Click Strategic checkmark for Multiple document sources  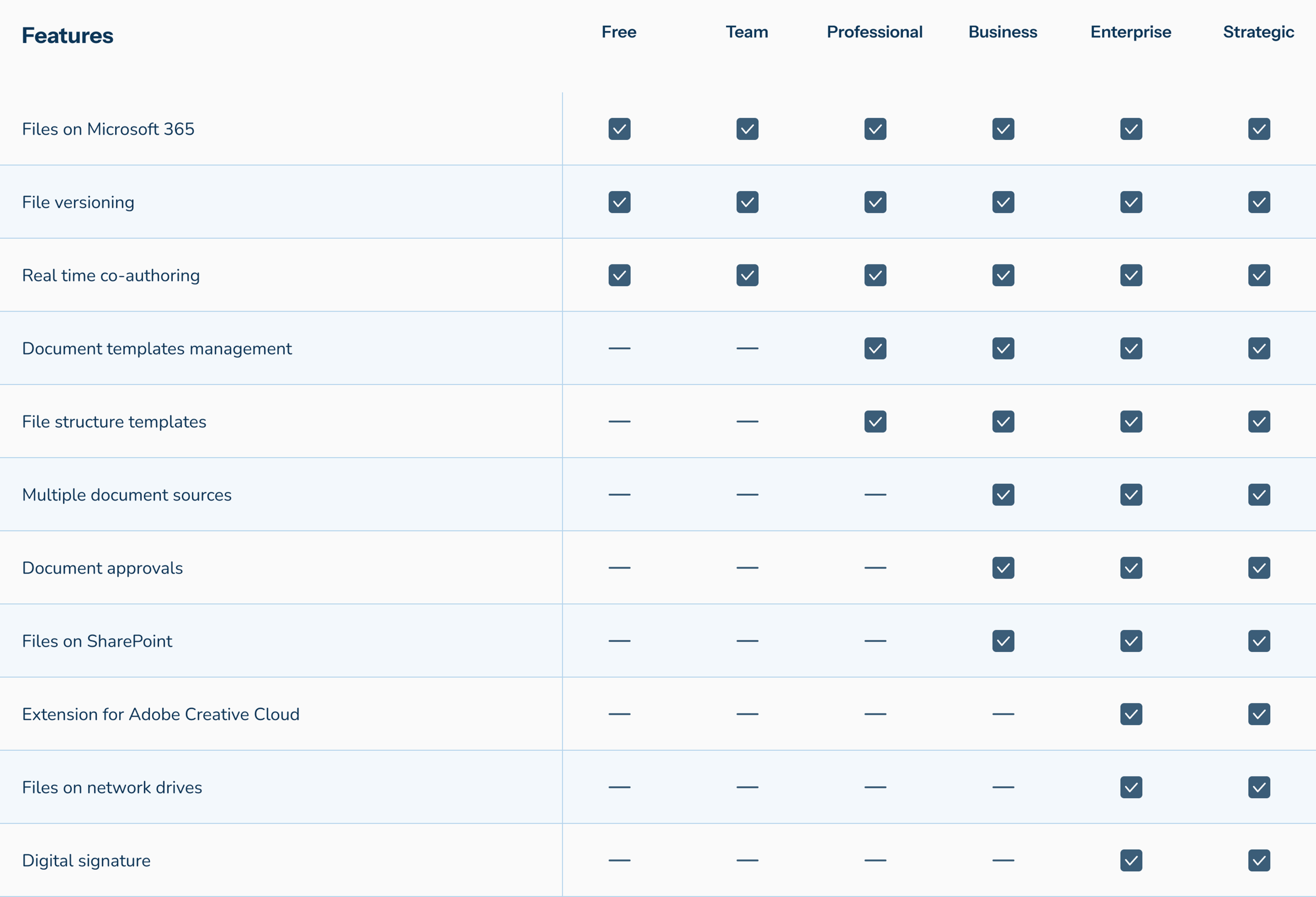[x=1259, y=495]
